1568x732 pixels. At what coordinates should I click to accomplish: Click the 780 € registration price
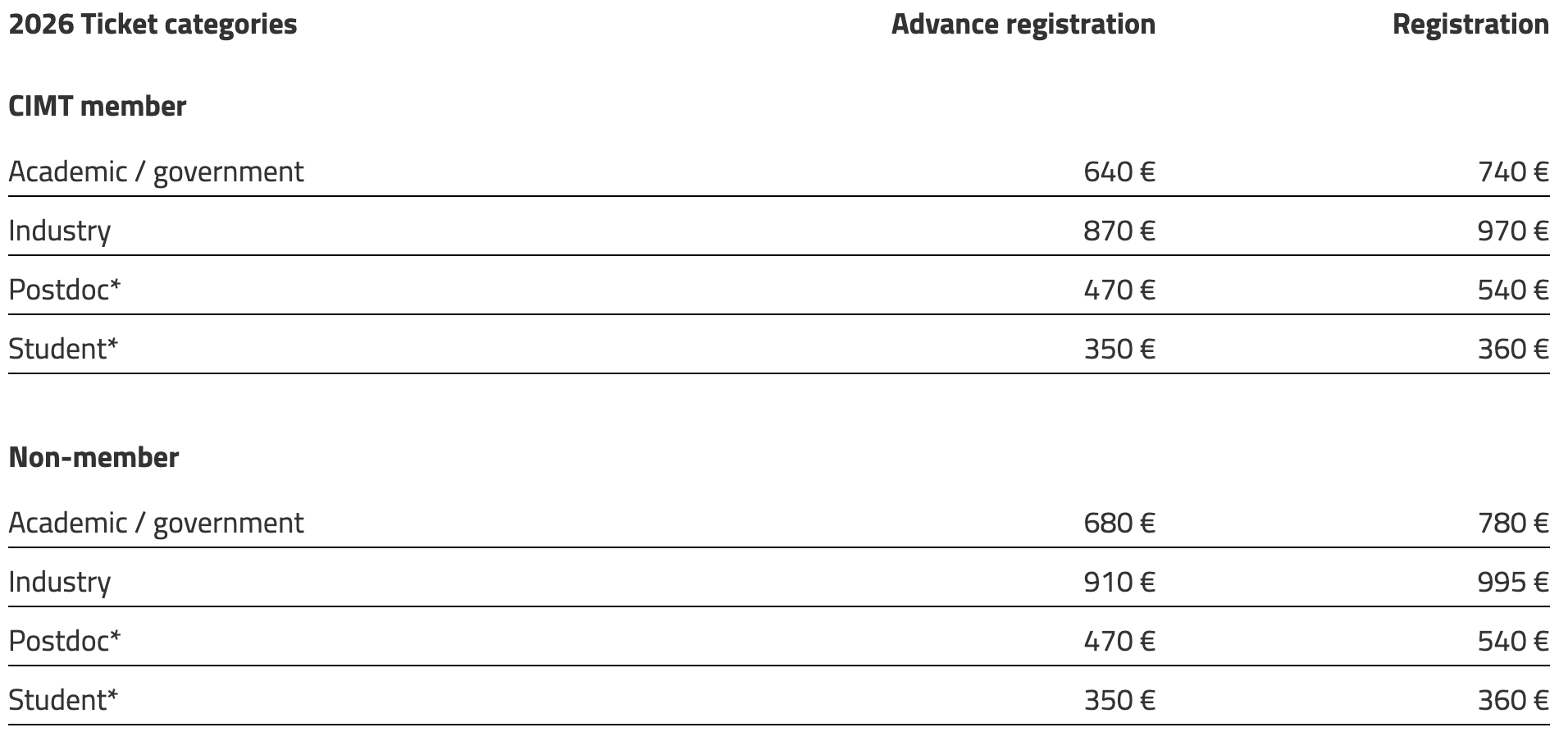1512,524
